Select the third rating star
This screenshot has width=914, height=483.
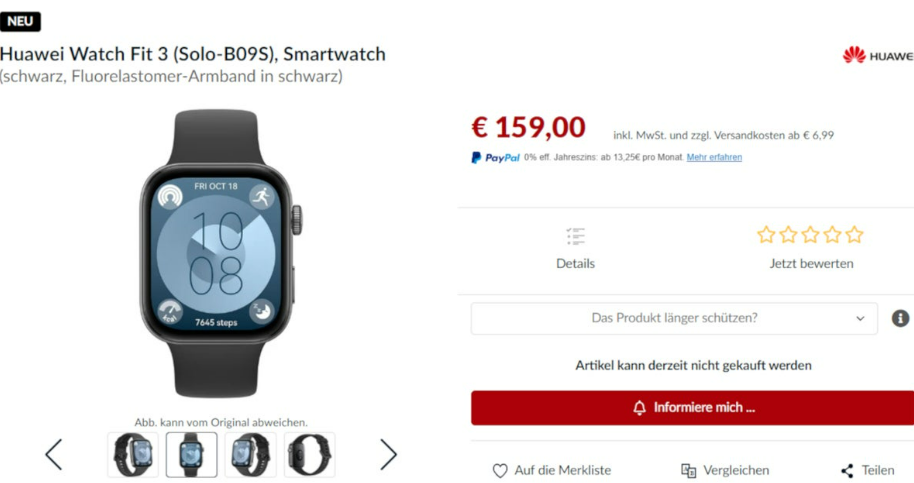(810, 235)
